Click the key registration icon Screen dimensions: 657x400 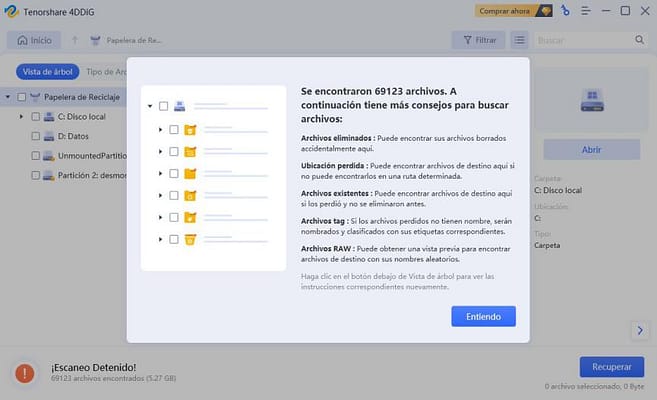point(565,11)
